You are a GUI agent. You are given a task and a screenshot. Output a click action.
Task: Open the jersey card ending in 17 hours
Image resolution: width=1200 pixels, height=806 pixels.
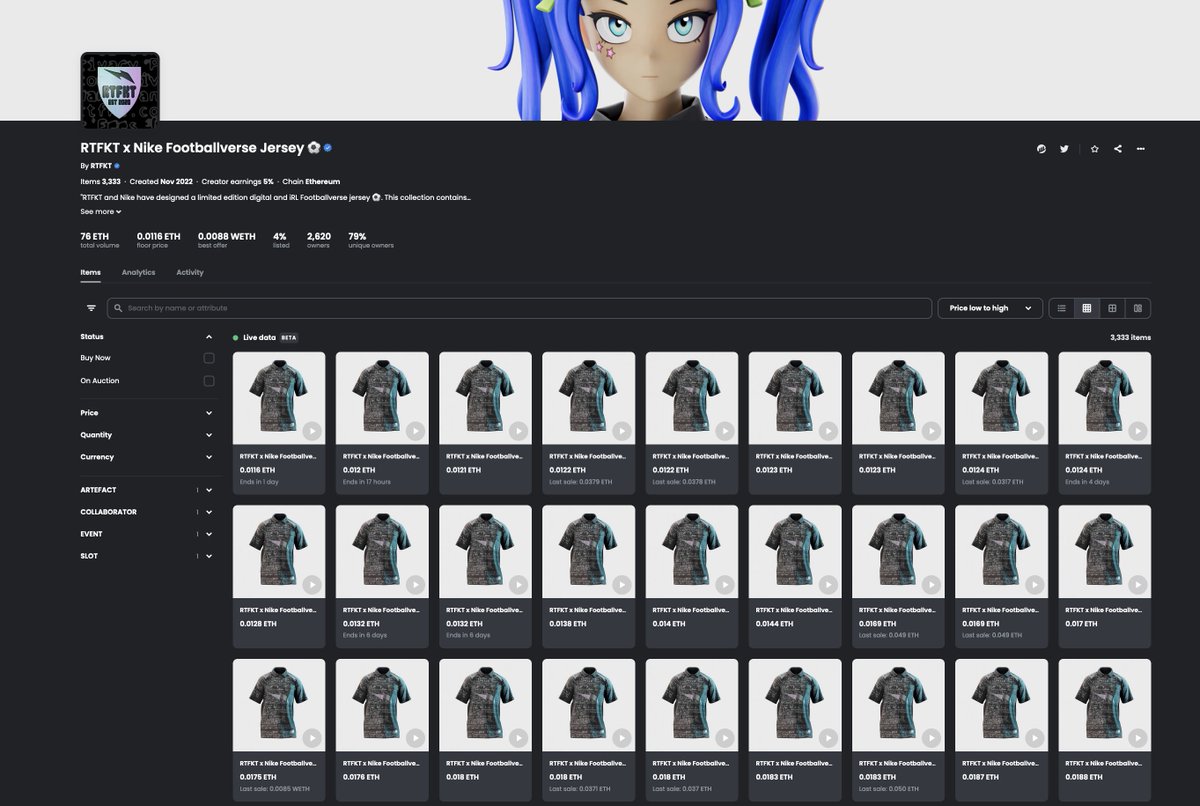point(382,422)
